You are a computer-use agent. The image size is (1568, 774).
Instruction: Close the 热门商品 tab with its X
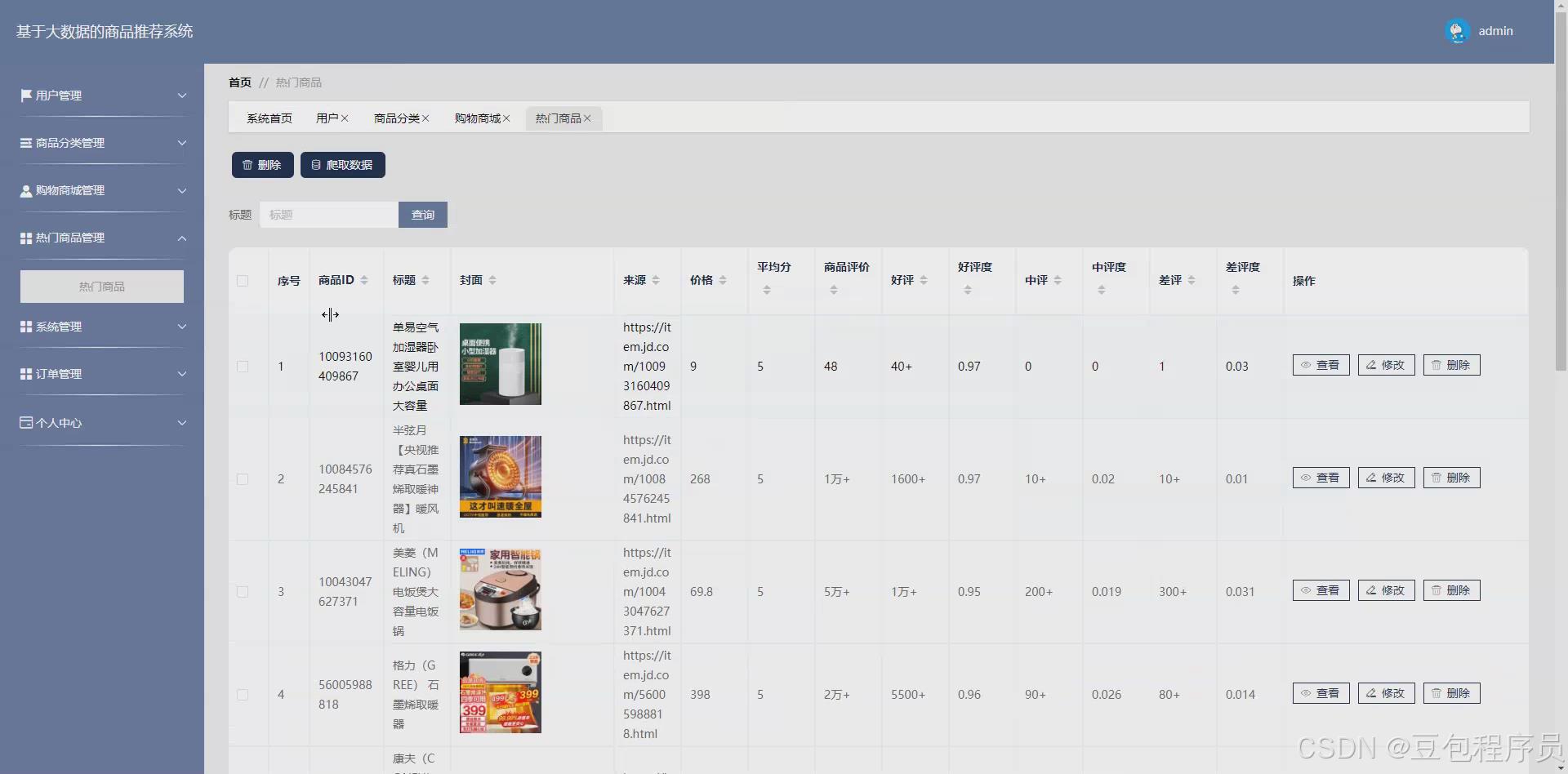pyautogui.click(x=587, y=118)
